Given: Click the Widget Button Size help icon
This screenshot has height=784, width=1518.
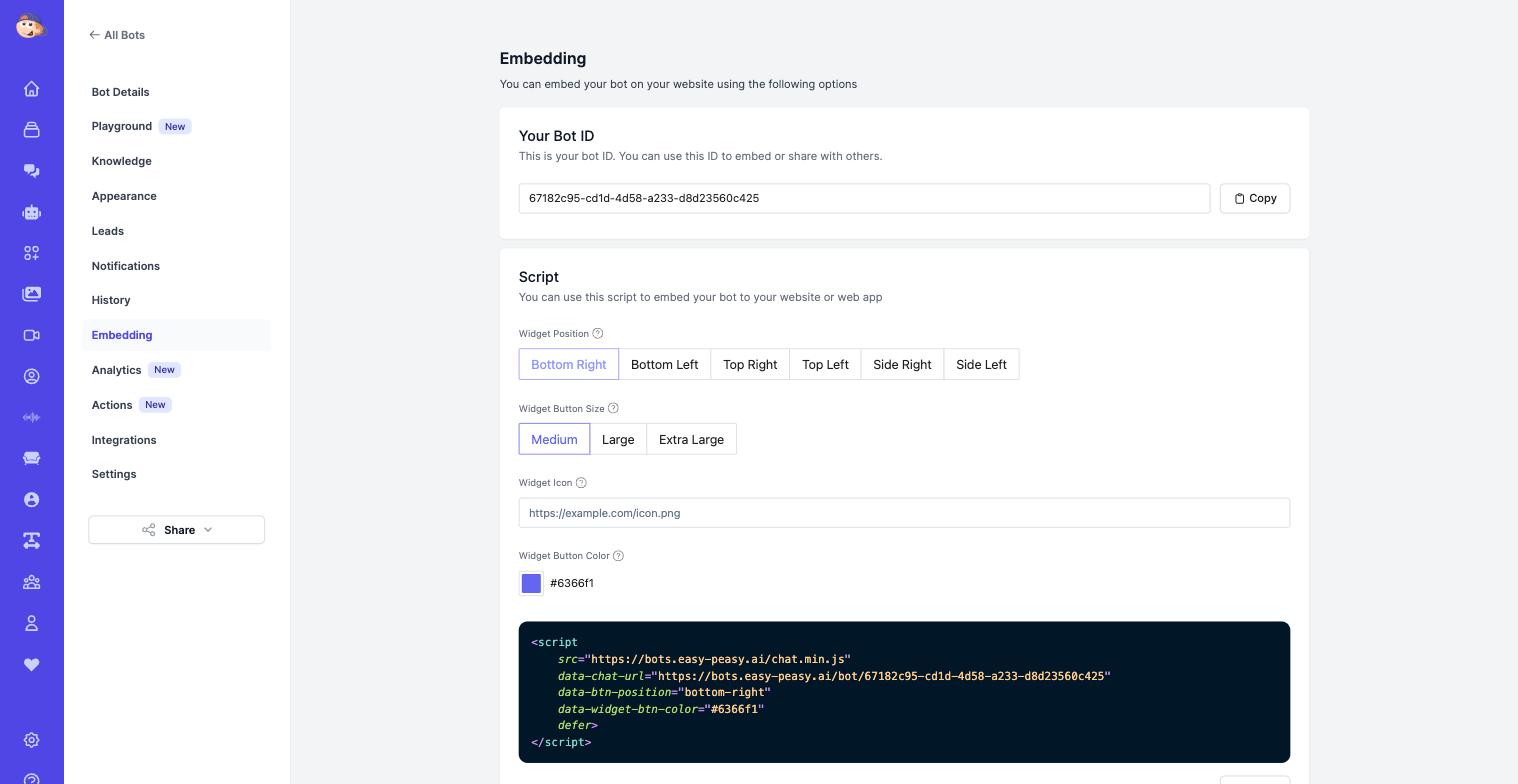Looking at the screenshot, I should 613,408.
